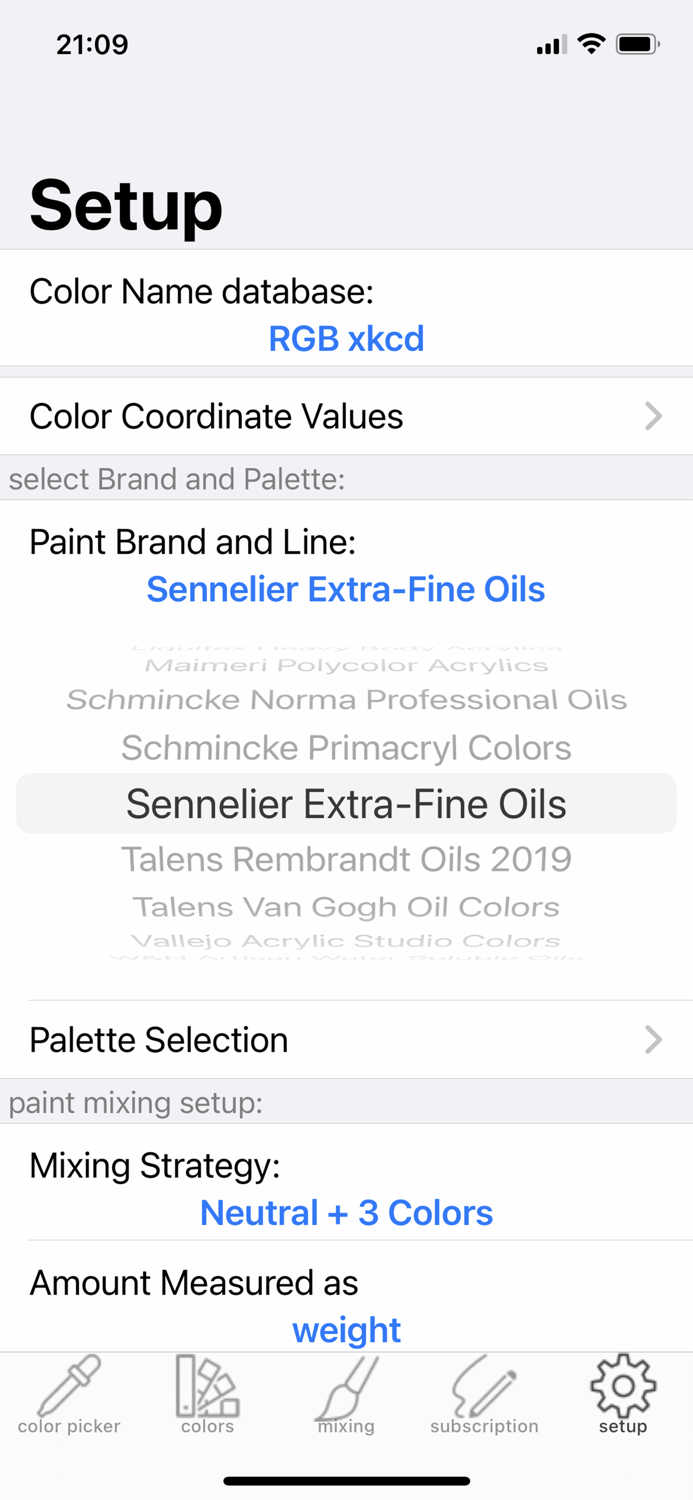Viewport: 693px width, 1500px height.
Task: Open the RGB xkcd database chooser
Action: [346, 338]
